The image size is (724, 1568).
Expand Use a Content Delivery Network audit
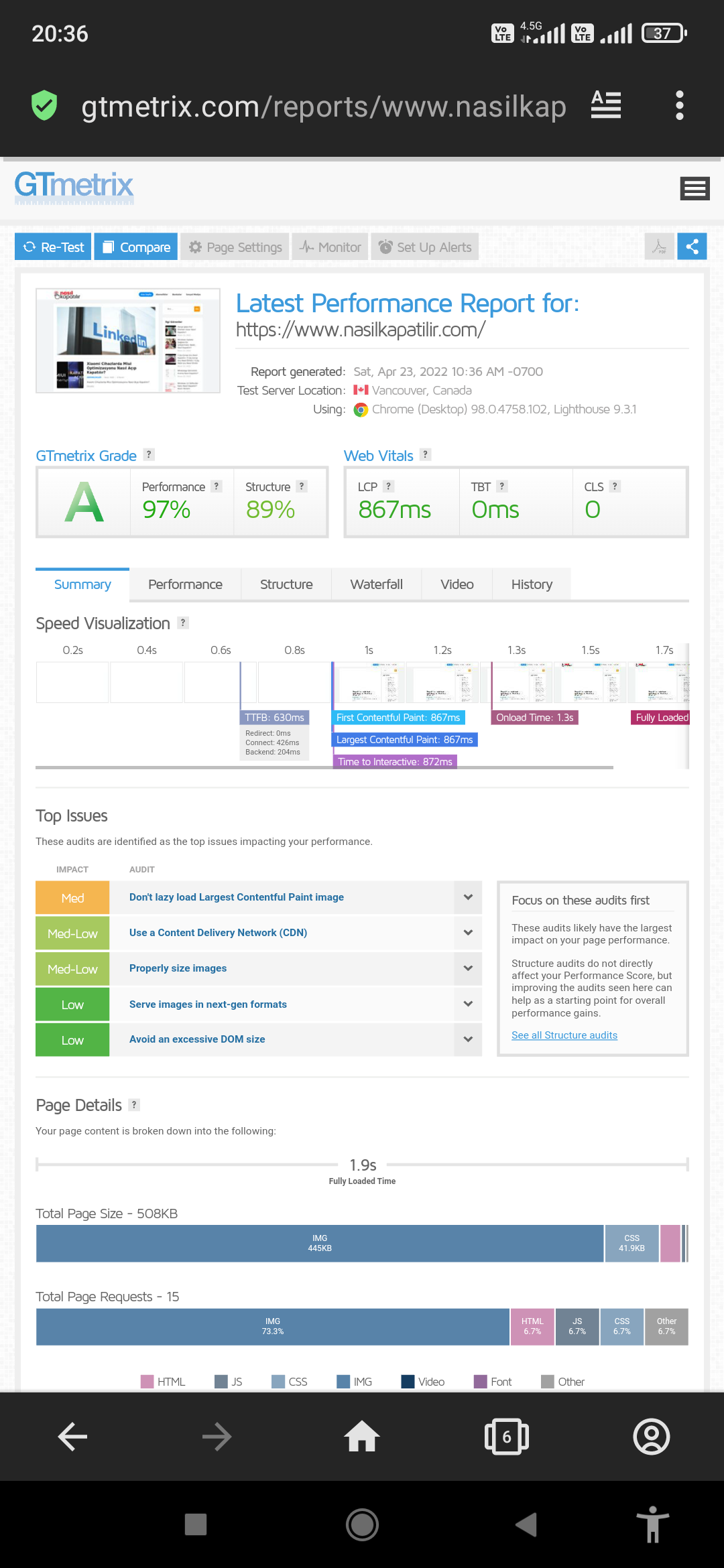point(468,933)
